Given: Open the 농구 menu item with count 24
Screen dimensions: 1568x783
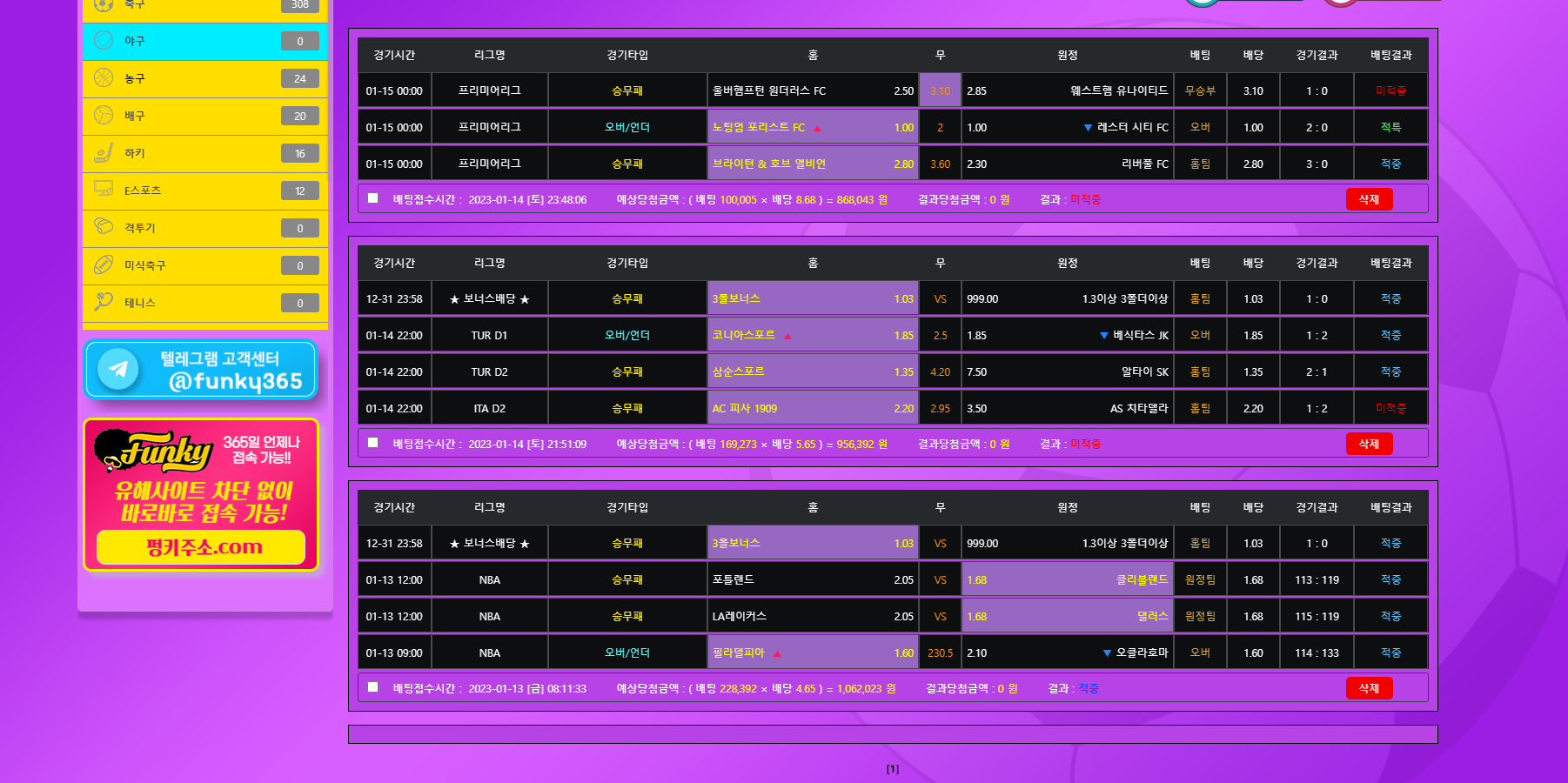Looking at the screenshot, I should (x=205, y=78).
